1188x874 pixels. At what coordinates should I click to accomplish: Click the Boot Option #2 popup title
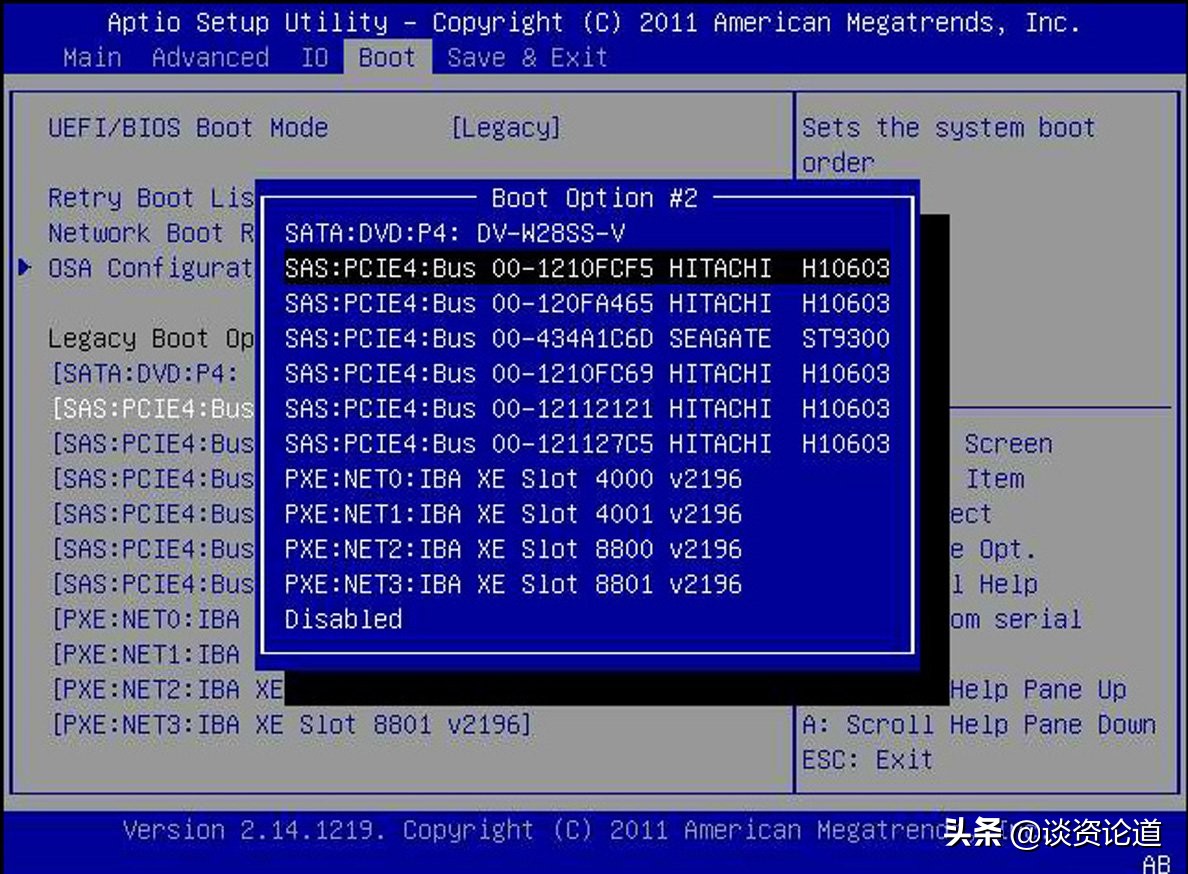[x=595, y=198]
